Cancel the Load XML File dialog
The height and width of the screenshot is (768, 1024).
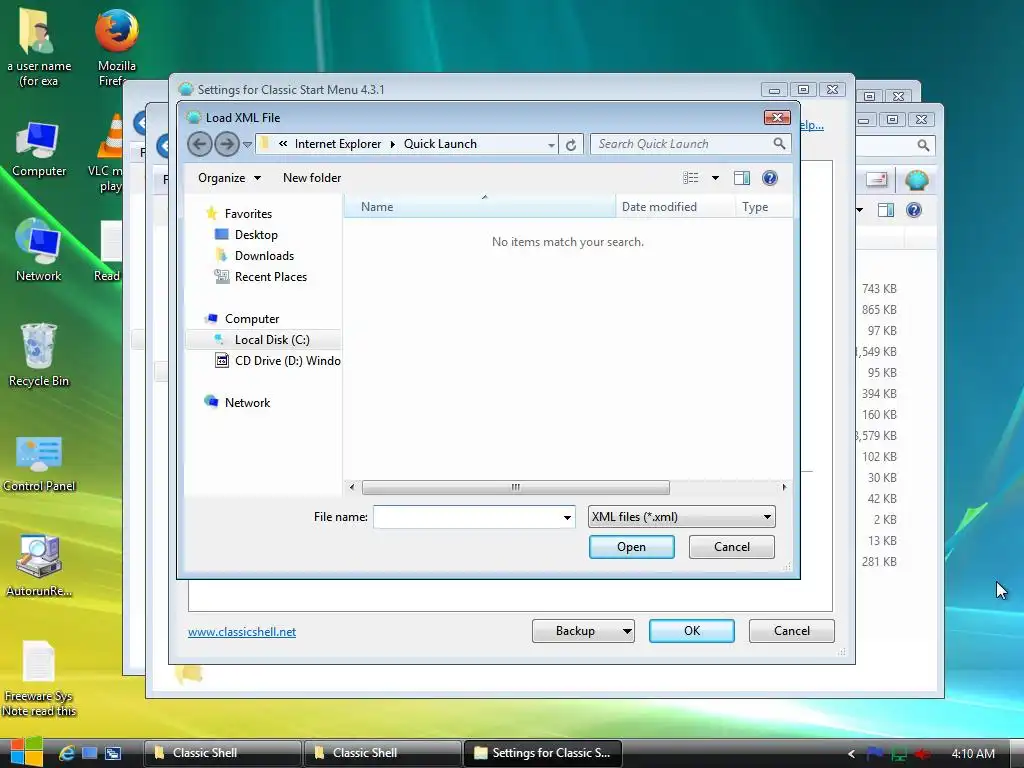[731, 547]
